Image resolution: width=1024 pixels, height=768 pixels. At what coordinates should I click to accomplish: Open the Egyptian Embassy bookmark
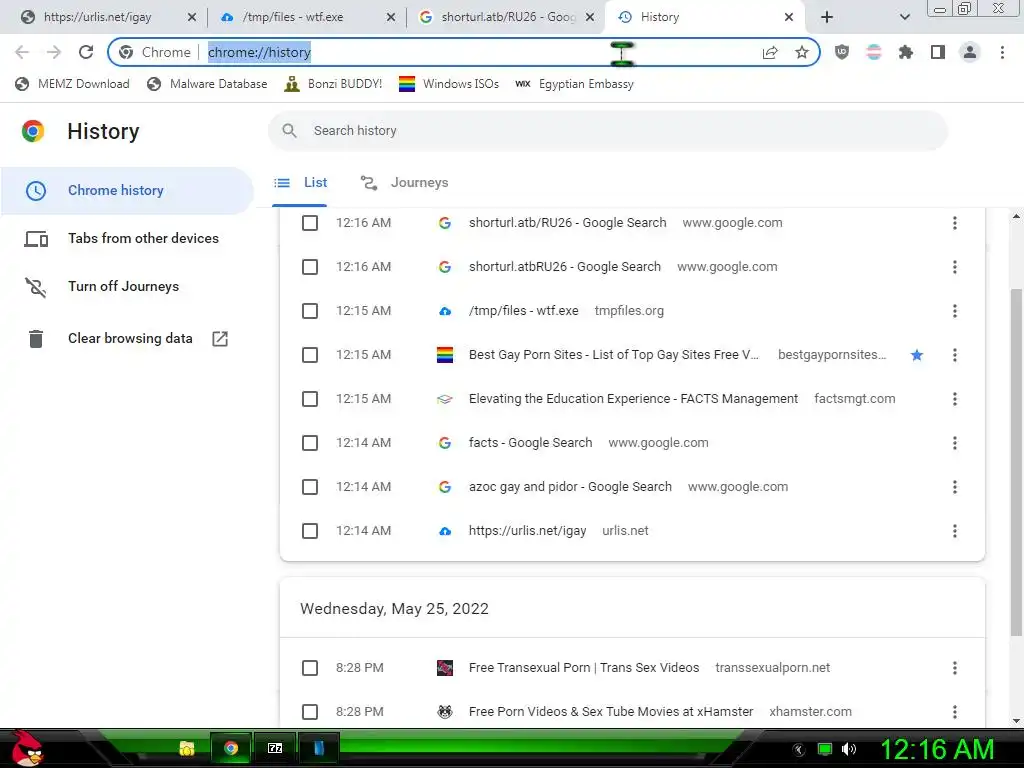[x=574, y=84]
